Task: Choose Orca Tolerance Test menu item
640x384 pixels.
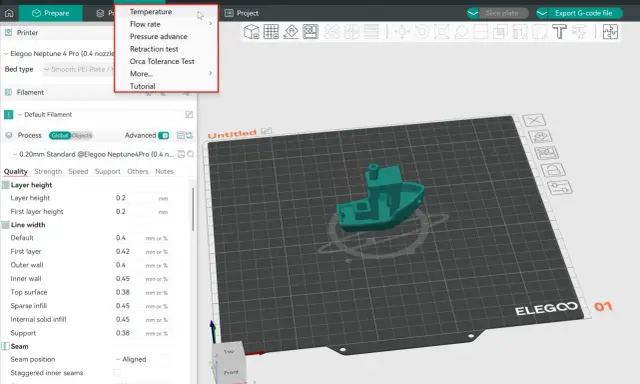Action: pyautogui.click(x=166, y=61)
